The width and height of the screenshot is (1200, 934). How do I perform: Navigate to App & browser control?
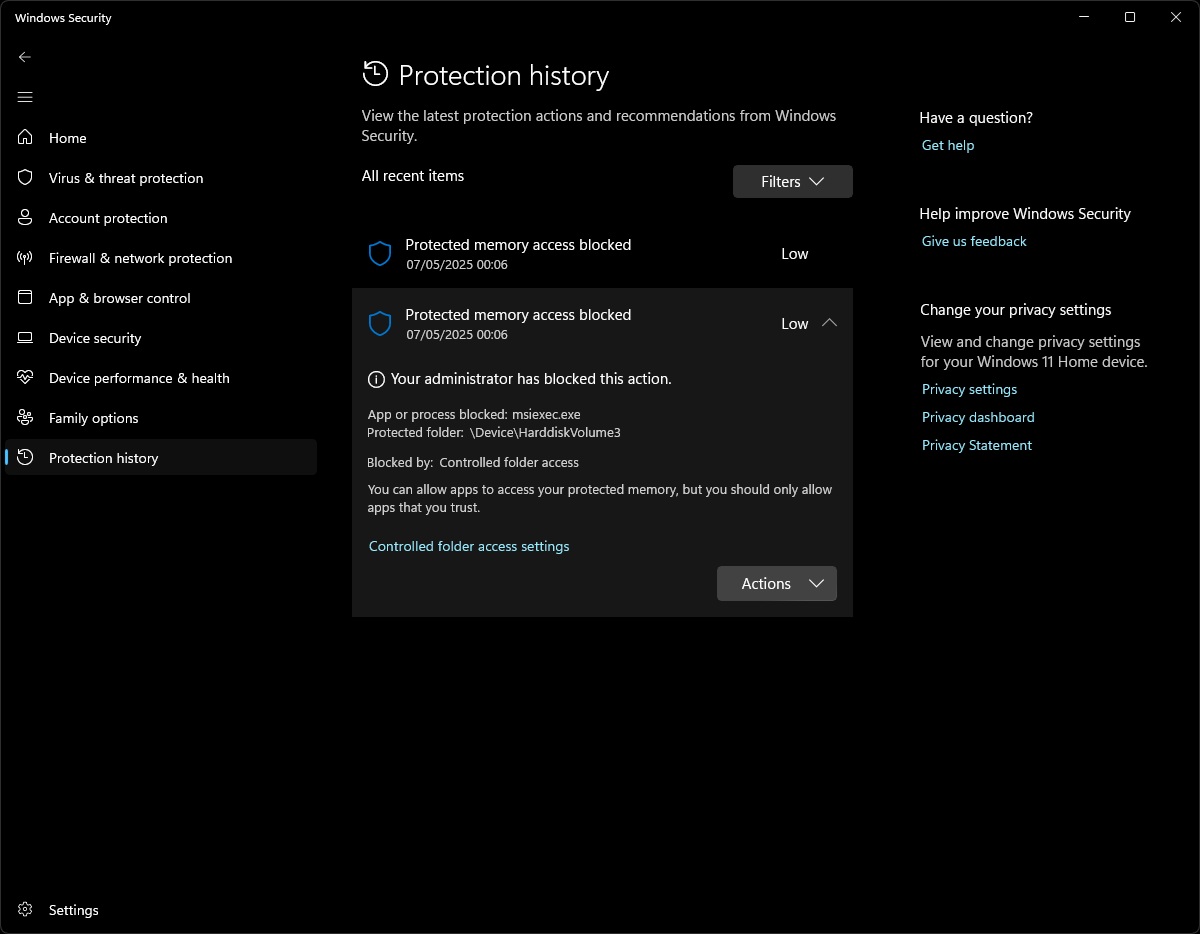[161, 298]
